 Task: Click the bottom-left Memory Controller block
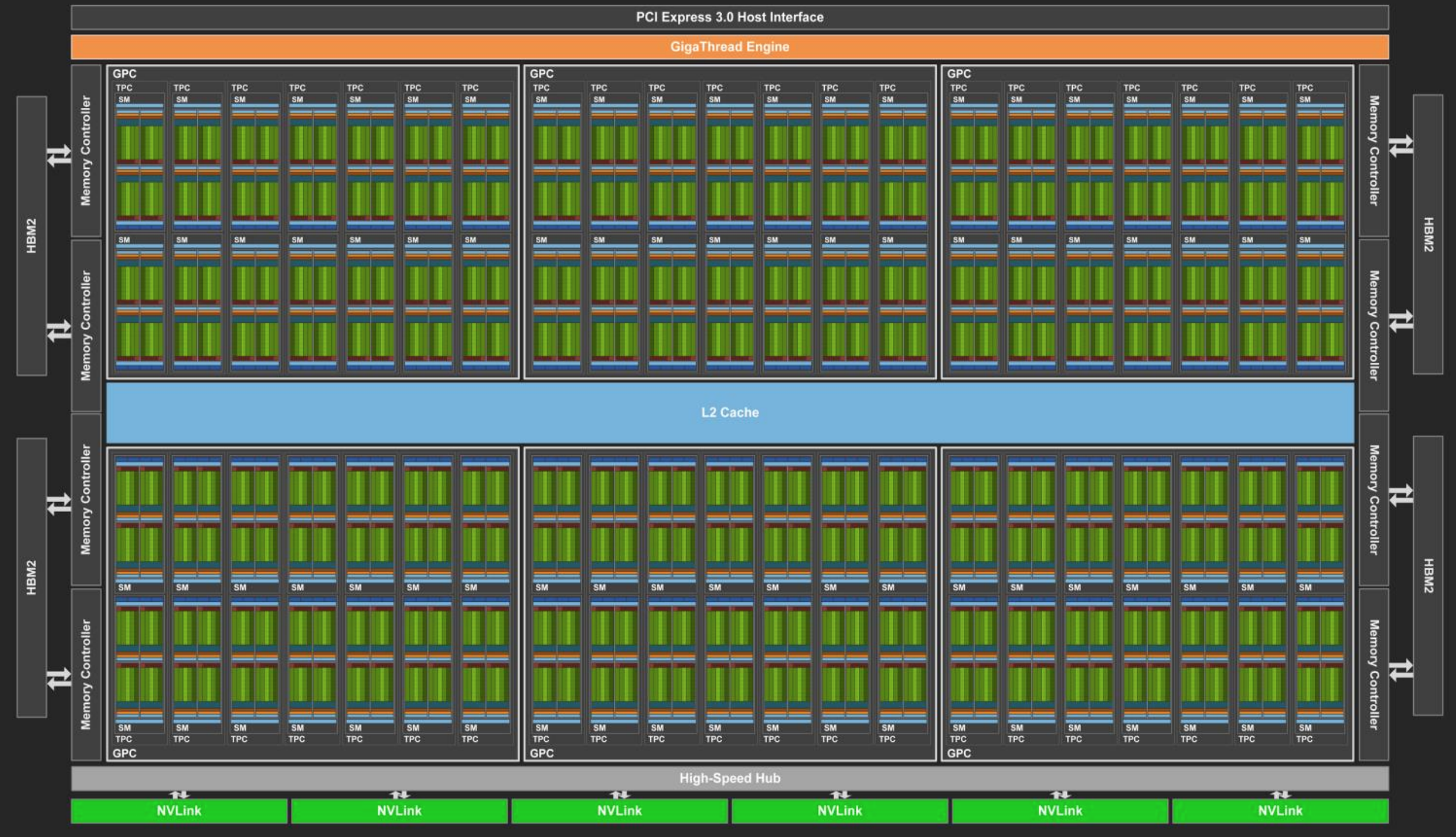click(86, 674)
